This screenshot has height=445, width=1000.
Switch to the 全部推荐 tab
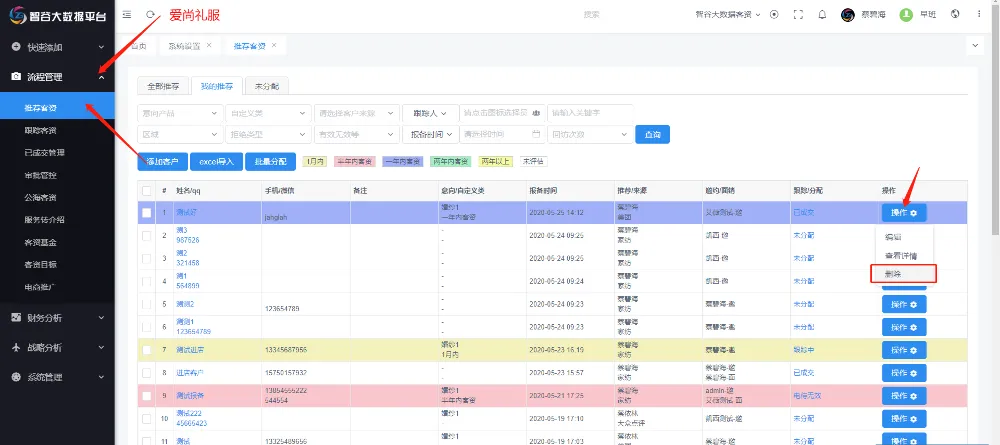tap(162, 85)
